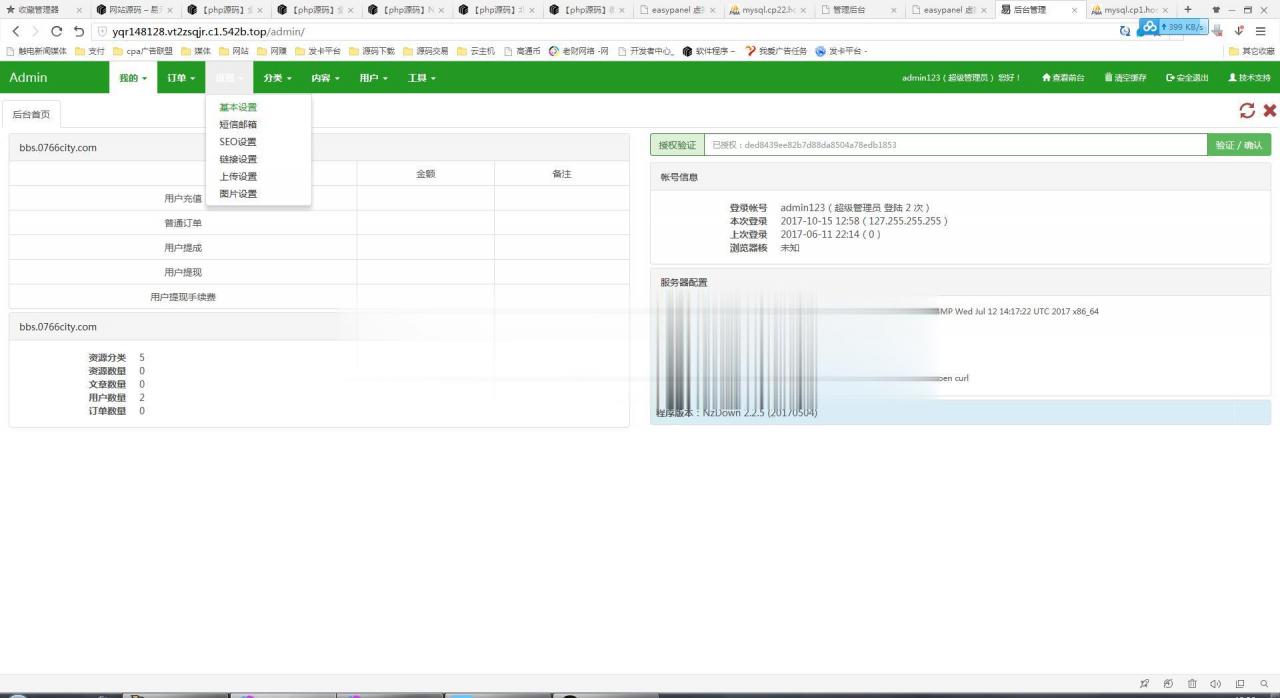Go back to the previous page
This screenshot has height=698, width=1280.
click(15, 31)
